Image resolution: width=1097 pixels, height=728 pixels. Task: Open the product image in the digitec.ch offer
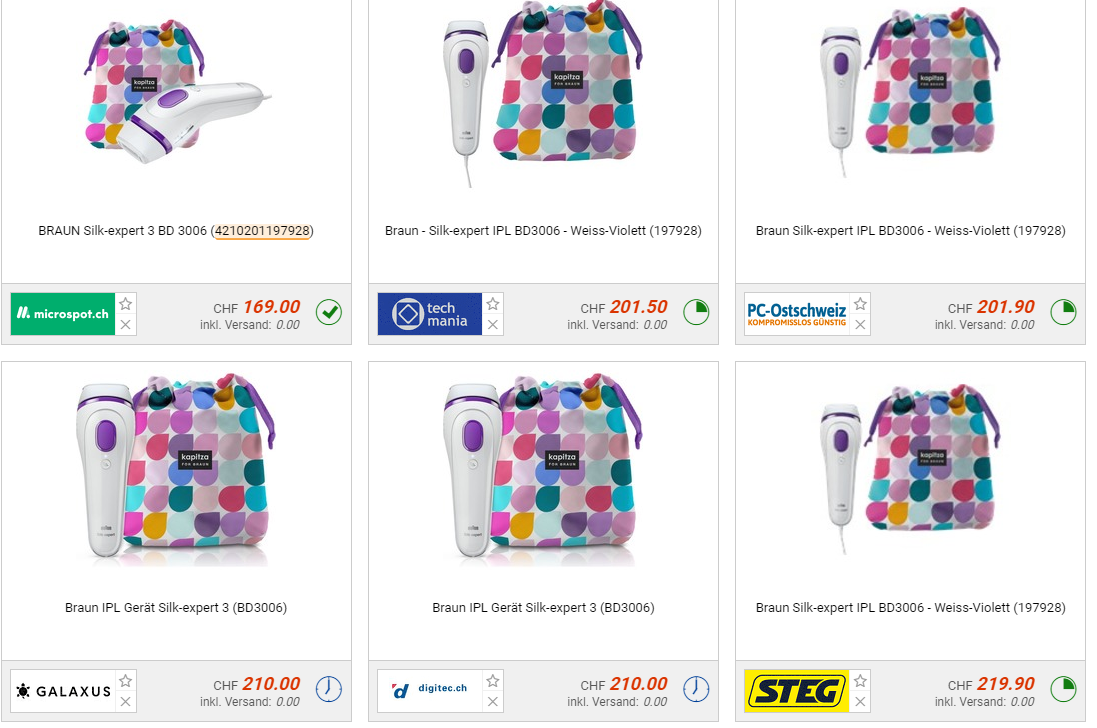(543, 470)
